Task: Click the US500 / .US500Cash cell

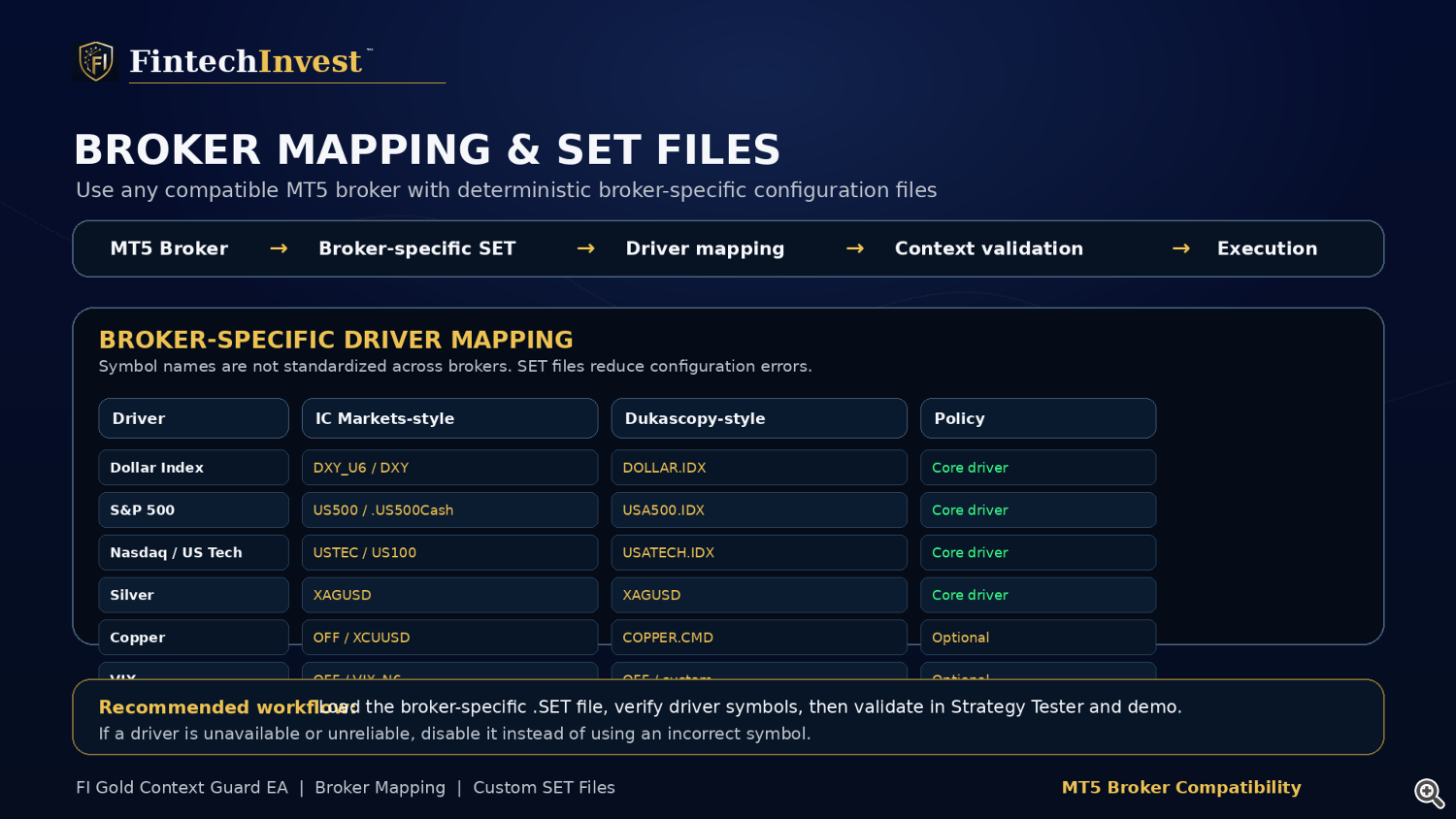Action: [x=449, y=510]
